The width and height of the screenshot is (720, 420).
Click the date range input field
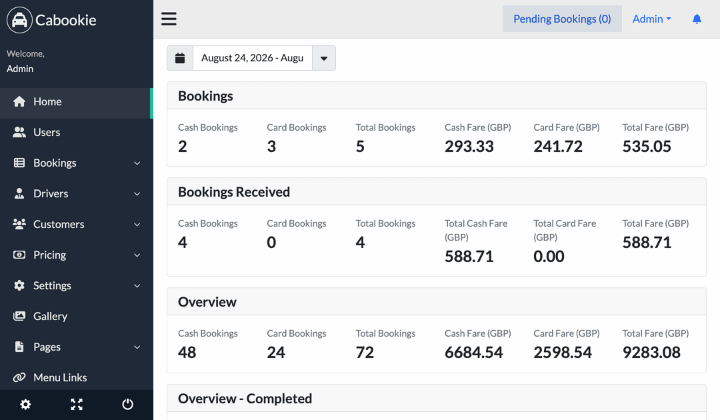253,58
